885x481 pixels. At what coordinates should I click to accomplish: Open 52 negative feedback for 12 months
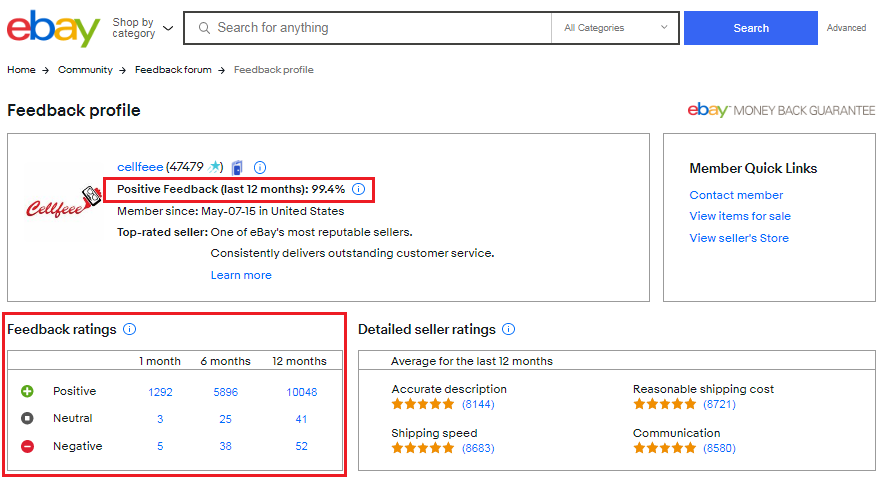pyautogui.click(x=301, y=446)
